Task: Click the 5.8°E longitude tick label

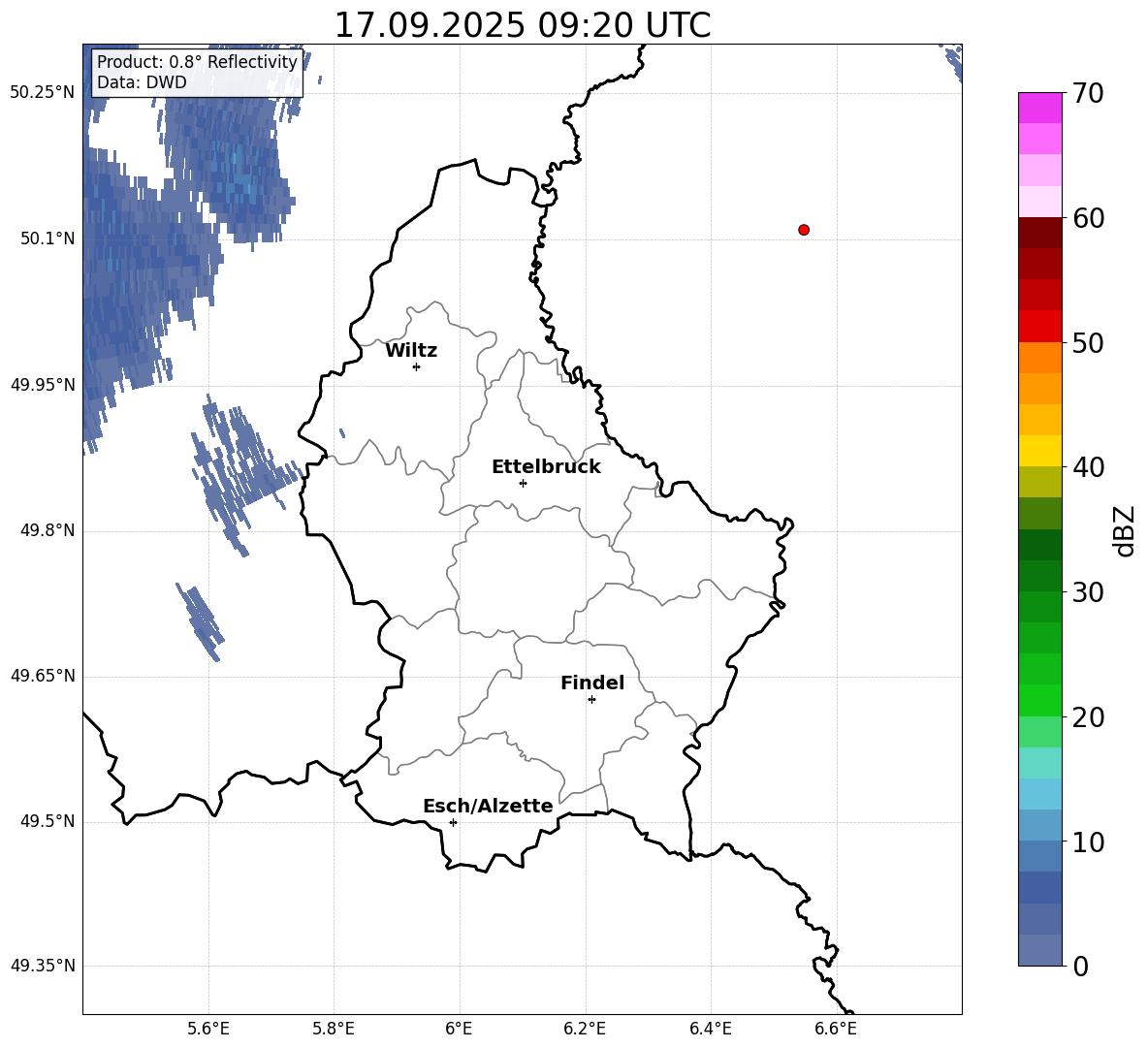Action: pos(334,1030)
